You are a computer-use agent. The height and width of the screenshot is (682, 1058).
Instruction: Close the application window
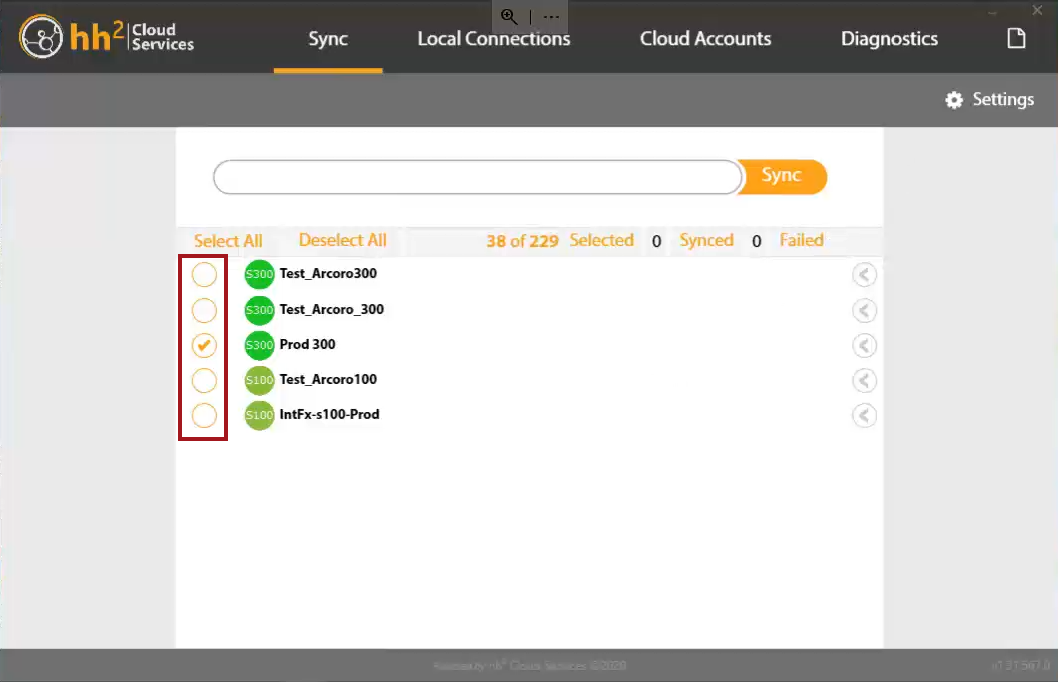click(x=1037, y=10)
